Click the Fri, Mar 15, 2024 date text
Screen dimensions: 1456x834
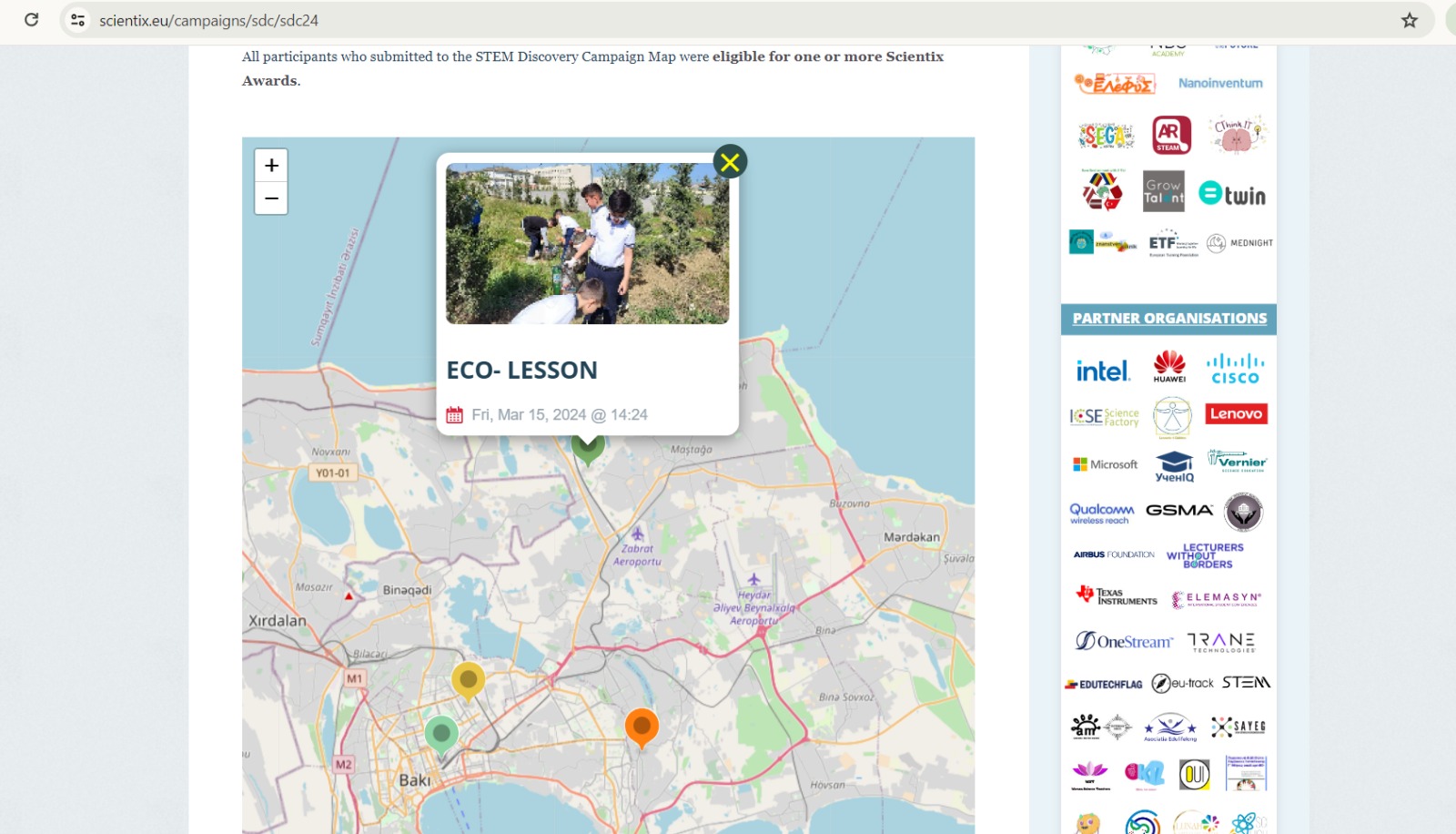(560, 415)
